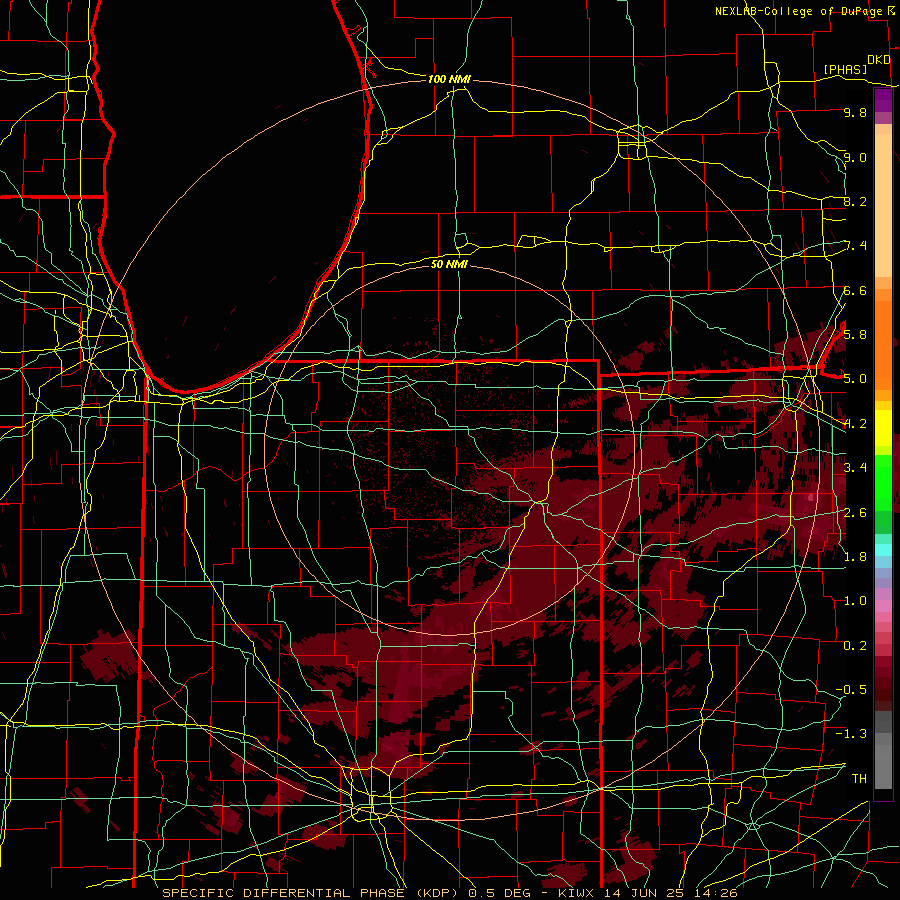Click the 100 NMI range ring label
Viewport: 900px width, 900px height.
(449, 79)
